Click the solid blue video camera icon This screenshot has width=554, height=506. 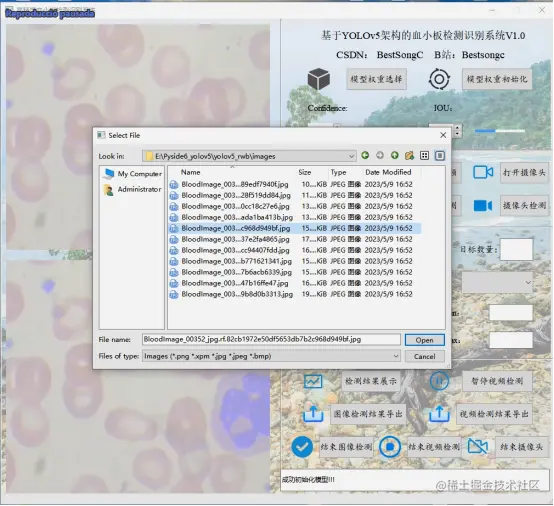pos(483,205)
